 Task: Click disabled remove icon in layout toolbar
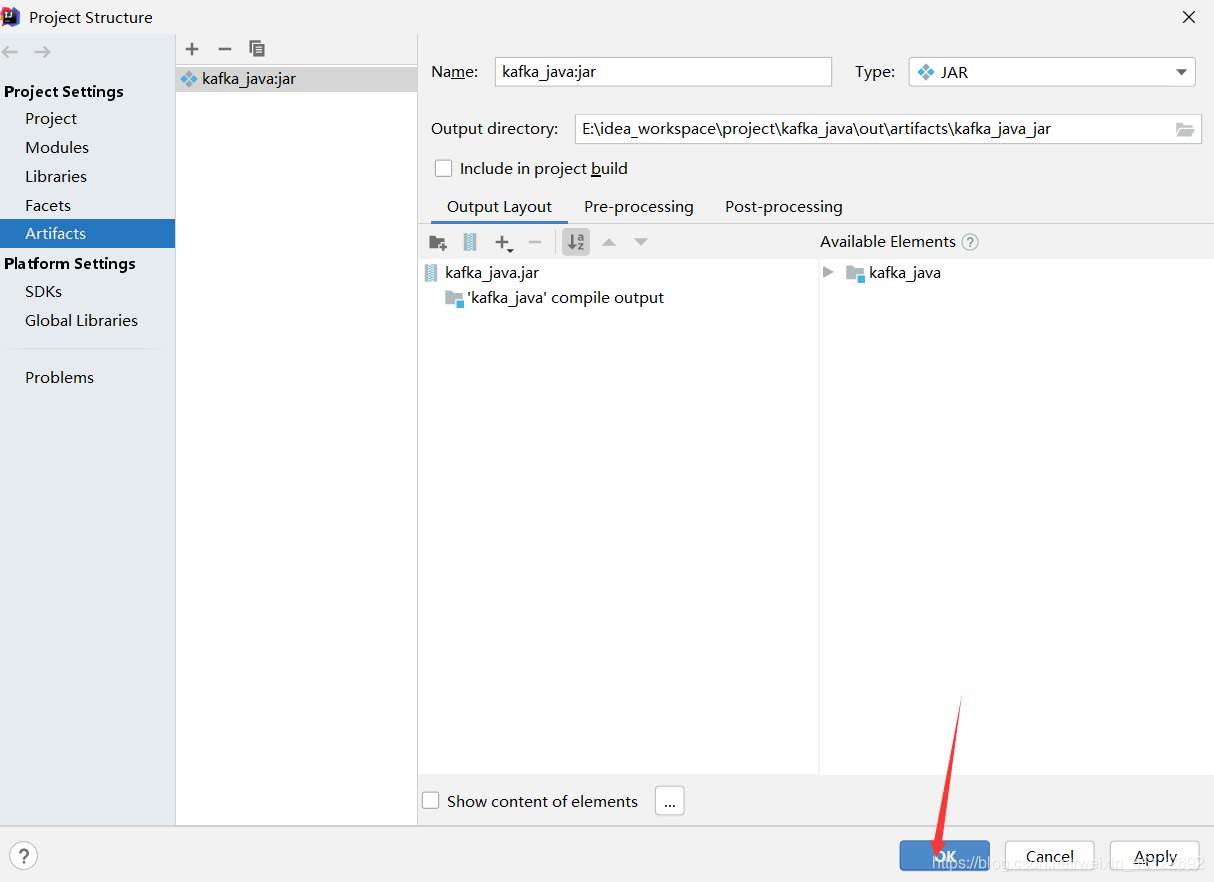click(x=535, y=242)
